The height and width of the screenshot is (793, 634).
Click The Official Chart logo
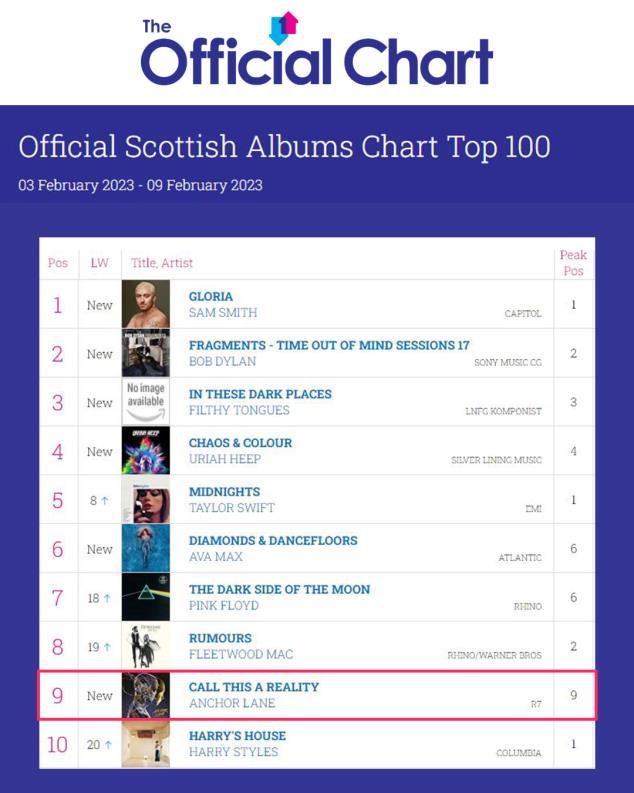click(x=316, y=52)
